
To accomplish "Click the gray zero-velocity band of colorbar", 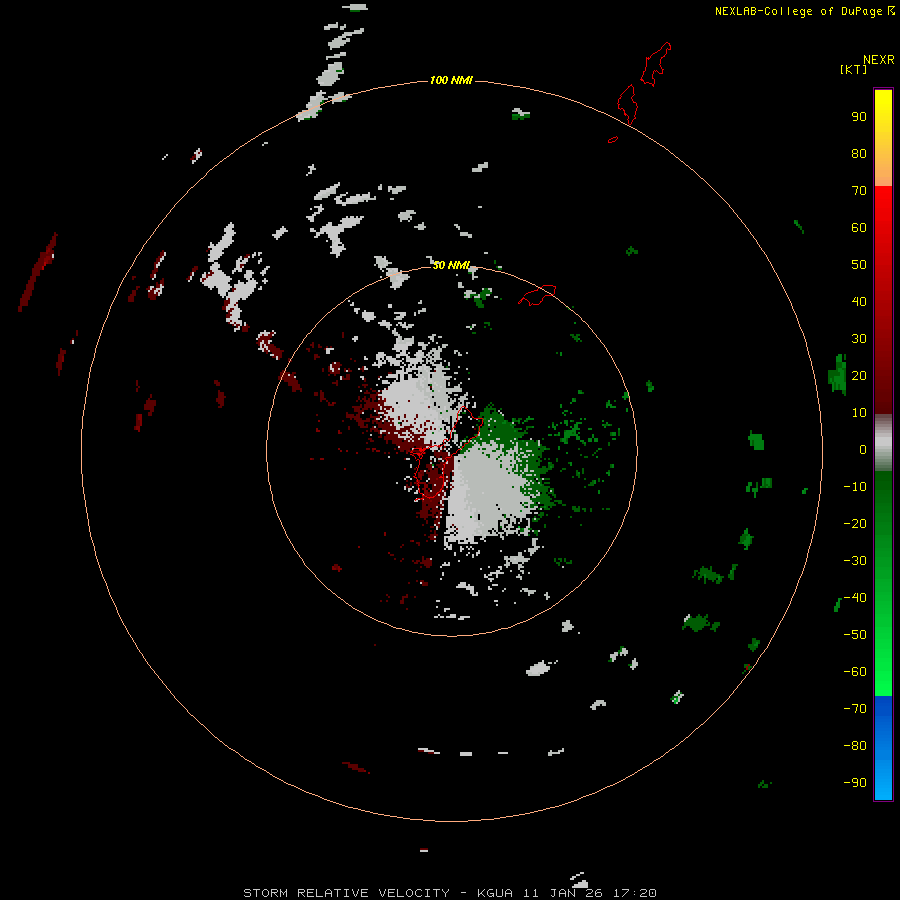I will (x=883, y=443).
